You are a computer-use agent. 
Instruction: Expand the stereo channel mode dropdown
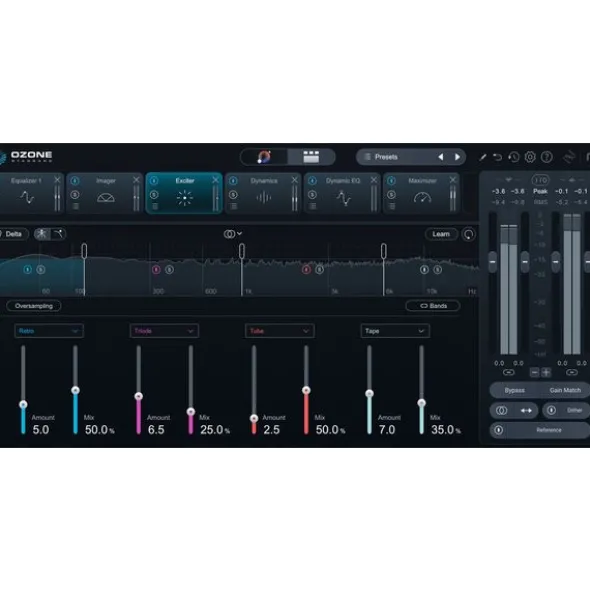(233, 234)
